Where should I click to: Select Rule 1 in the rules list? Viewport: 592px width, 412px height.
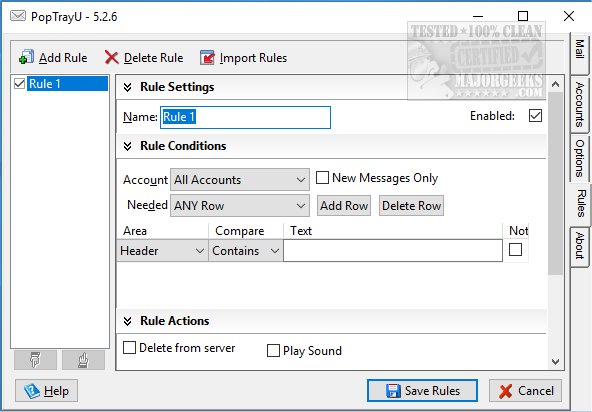67,83
